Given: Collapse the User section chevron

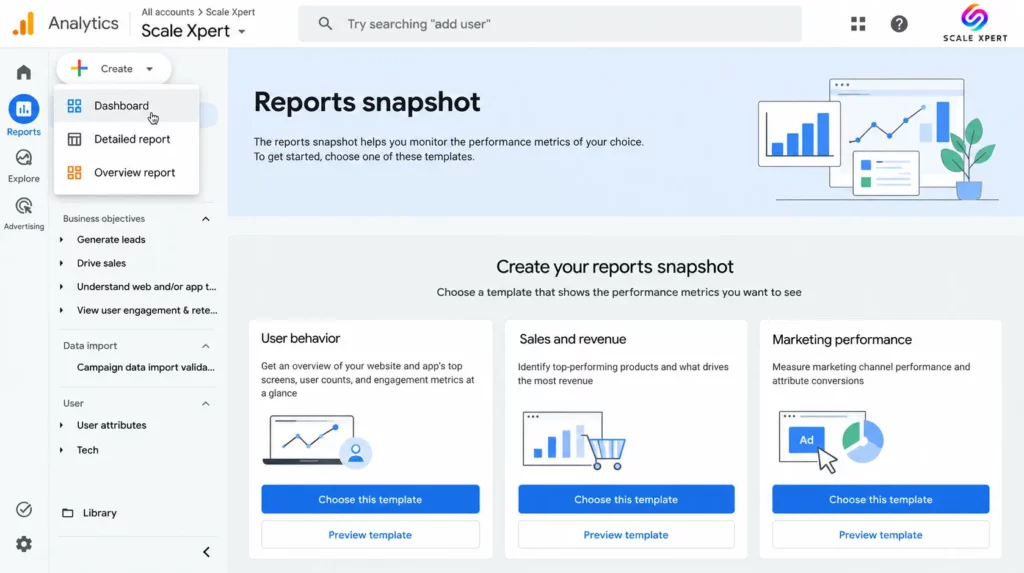Looking at the screenshot, I should tap(206, 404).
